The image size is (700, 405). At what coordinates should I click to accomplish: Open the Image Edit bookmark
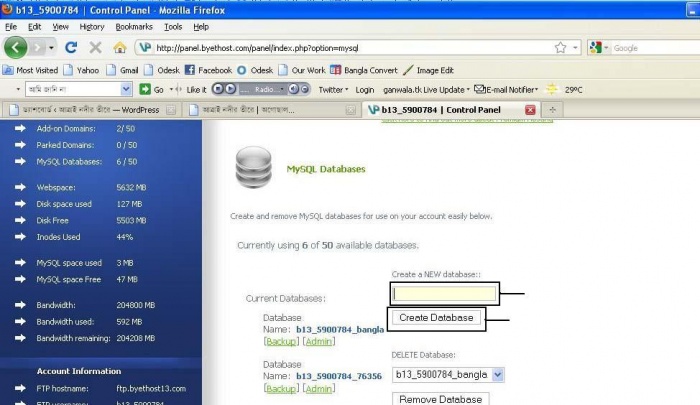(428, 70)
